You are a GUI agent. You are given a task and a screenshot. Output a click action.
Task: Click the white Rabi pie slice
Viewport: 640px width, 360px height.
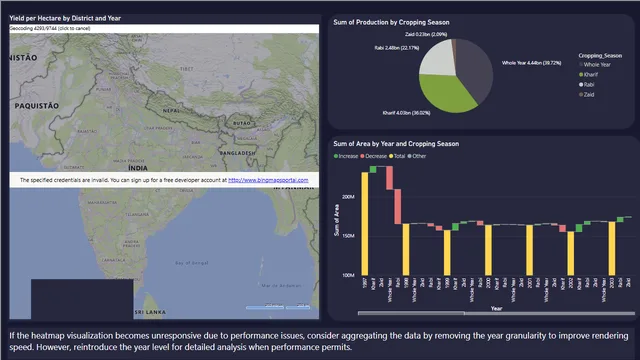tap(438, 59)
